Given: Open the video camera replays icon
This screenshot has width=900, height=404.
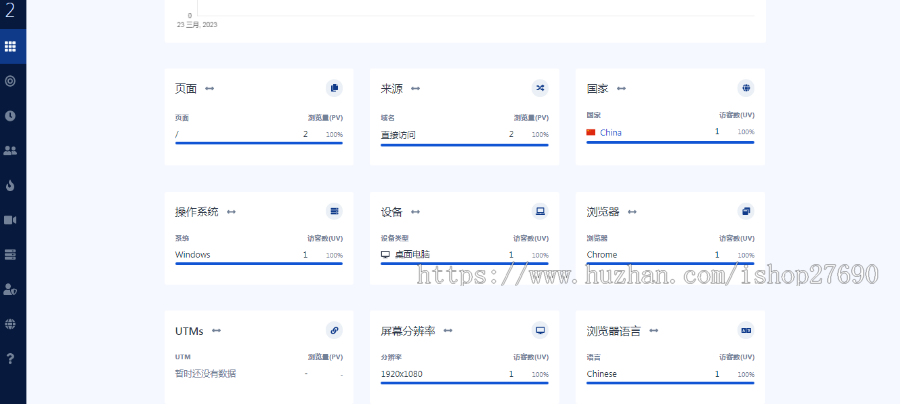Looking at the screenshot, I should click(10, 220).
